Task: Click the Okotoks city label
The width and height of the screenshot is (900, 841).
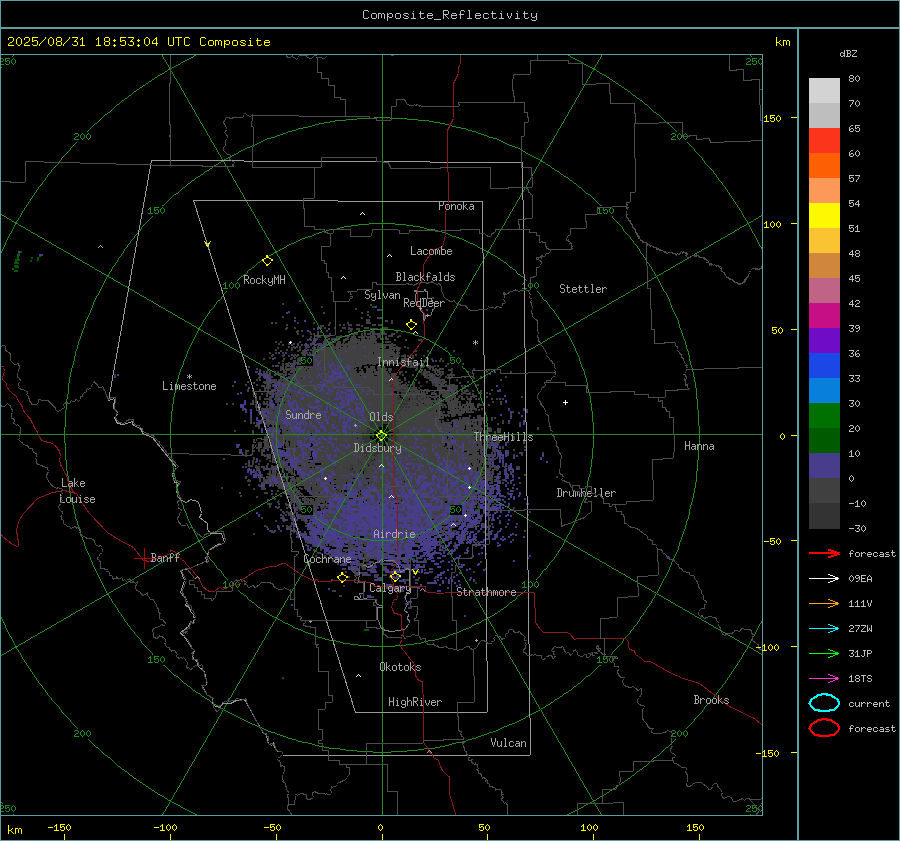Action: [400, 667]
